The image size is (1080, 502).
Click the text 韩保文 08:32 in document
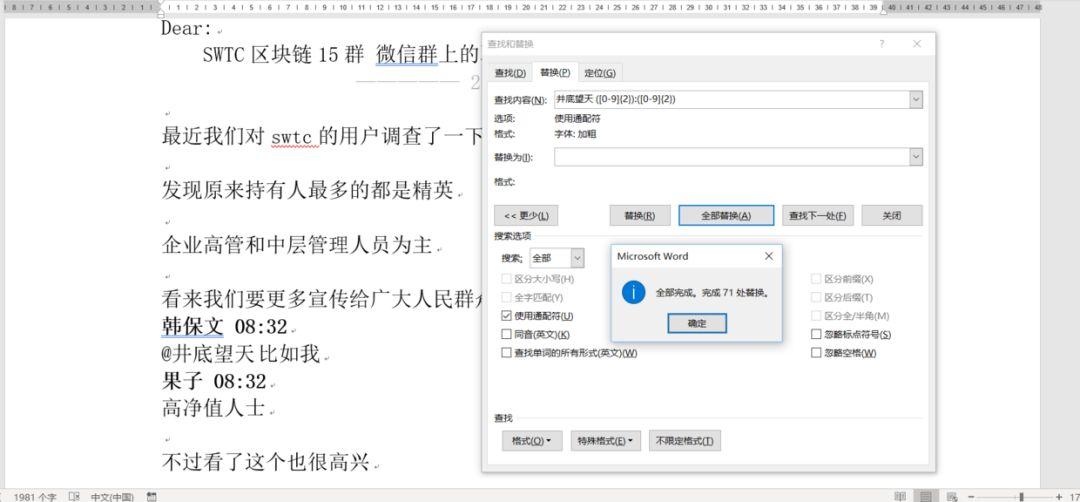click(x=224, y=326)
